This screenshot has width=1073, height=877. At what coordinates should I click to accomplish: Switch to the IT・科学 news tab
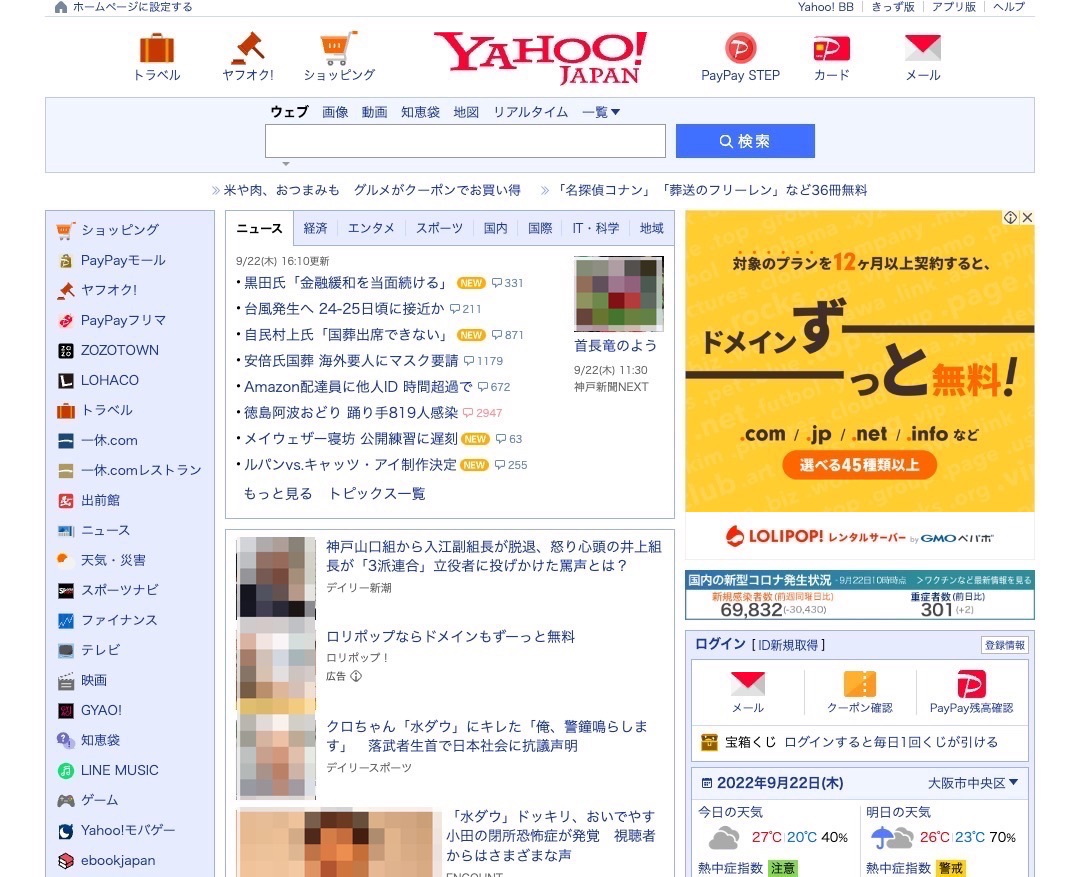[x=595, y=228]
